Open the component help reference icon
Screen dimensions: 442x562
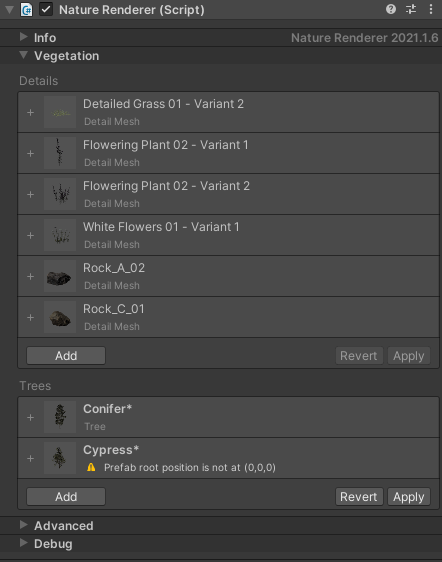tap(391, 9)
